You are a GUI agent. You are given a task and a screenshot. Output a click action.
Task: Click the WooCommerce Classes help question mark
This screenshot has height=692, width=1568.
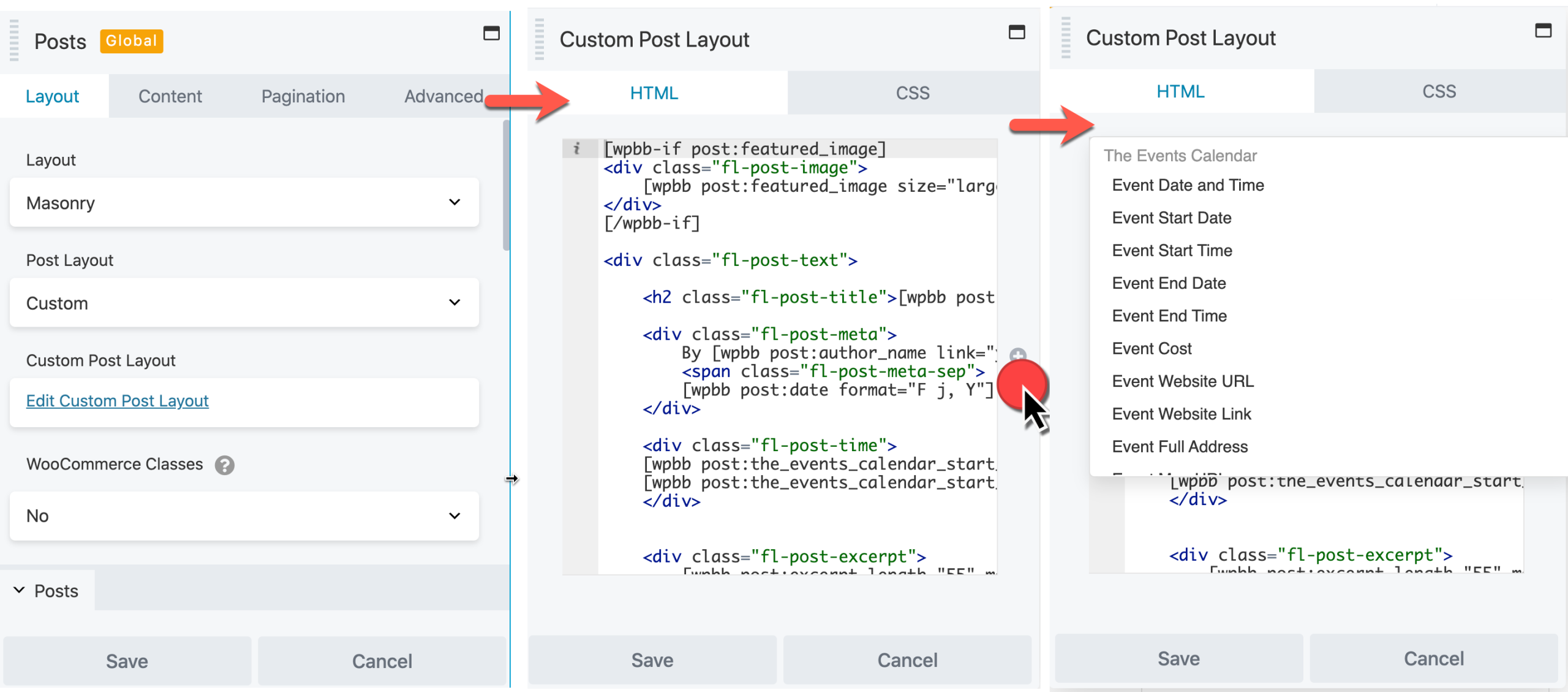point(224,465)
